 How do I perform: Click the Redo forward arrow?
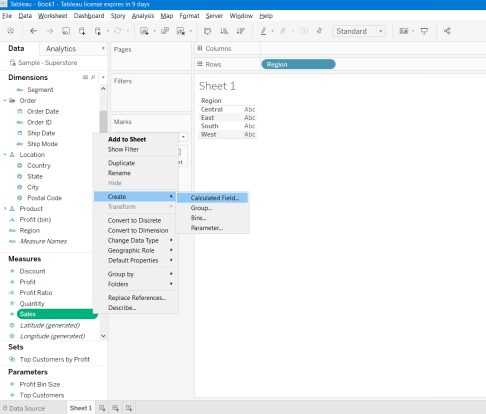pos(49,31)
